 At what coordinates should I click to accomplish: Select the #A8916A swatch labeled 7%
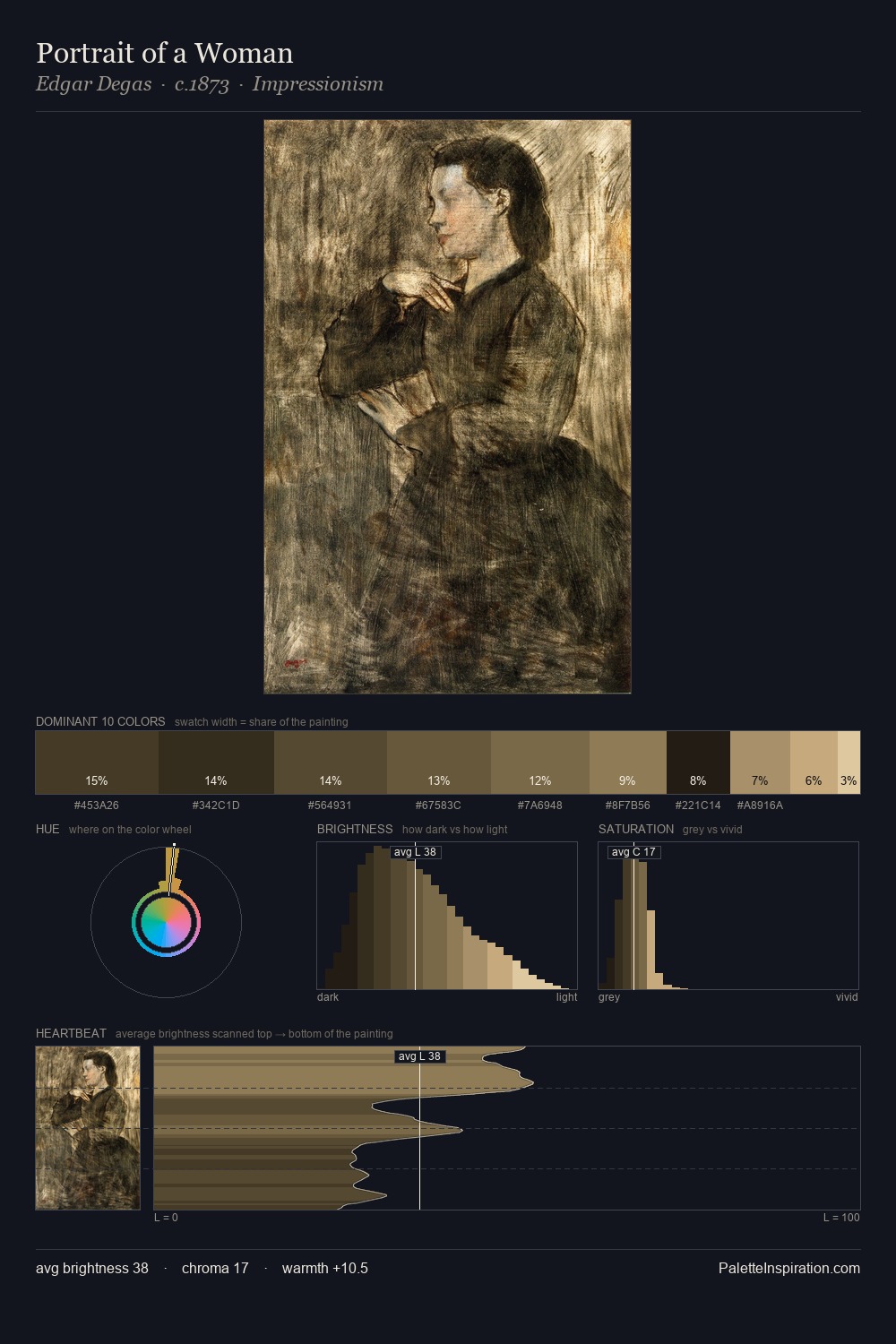pos(760,762)
